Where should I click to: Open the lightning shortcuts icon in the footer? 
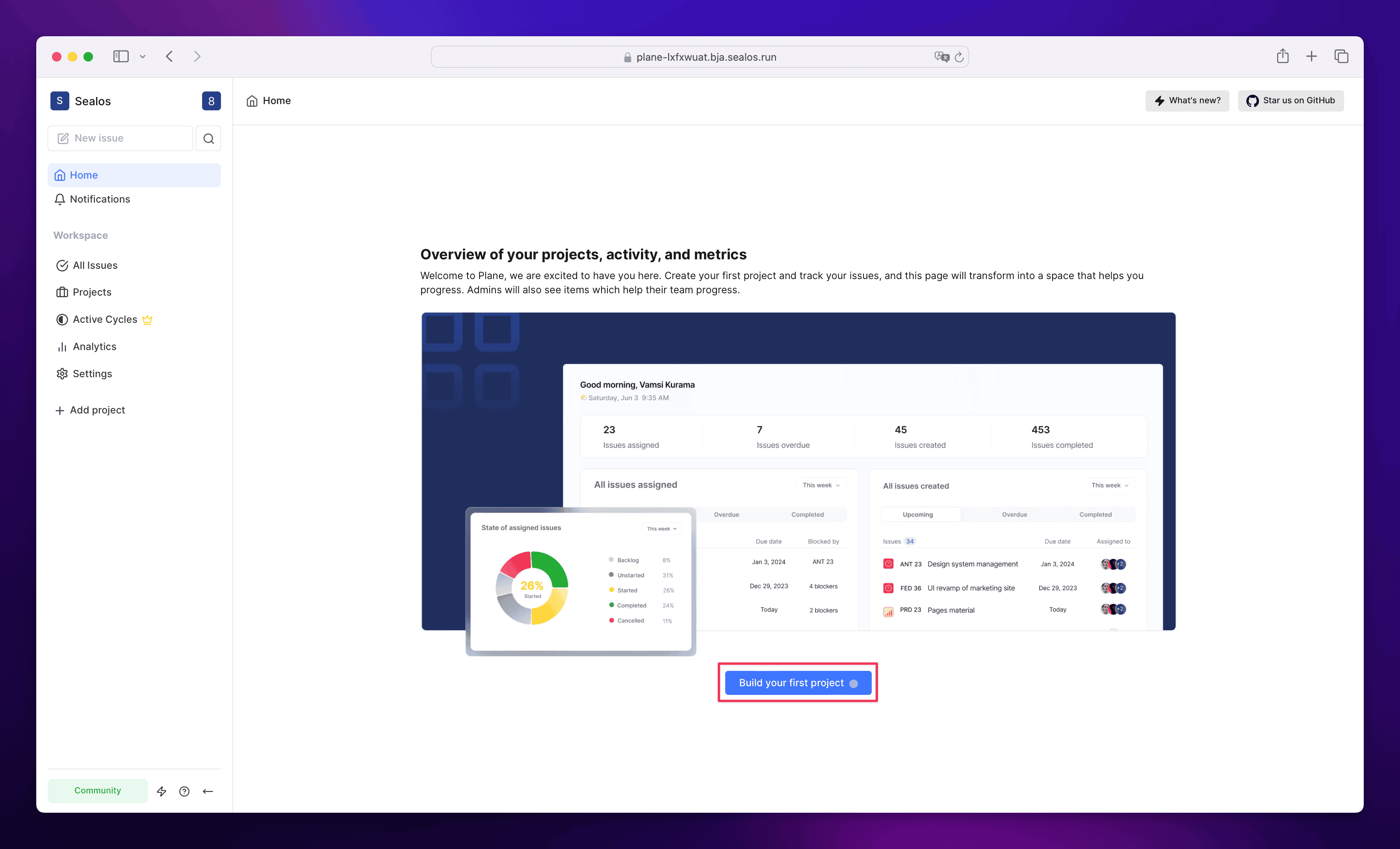[x=162, y=791]
